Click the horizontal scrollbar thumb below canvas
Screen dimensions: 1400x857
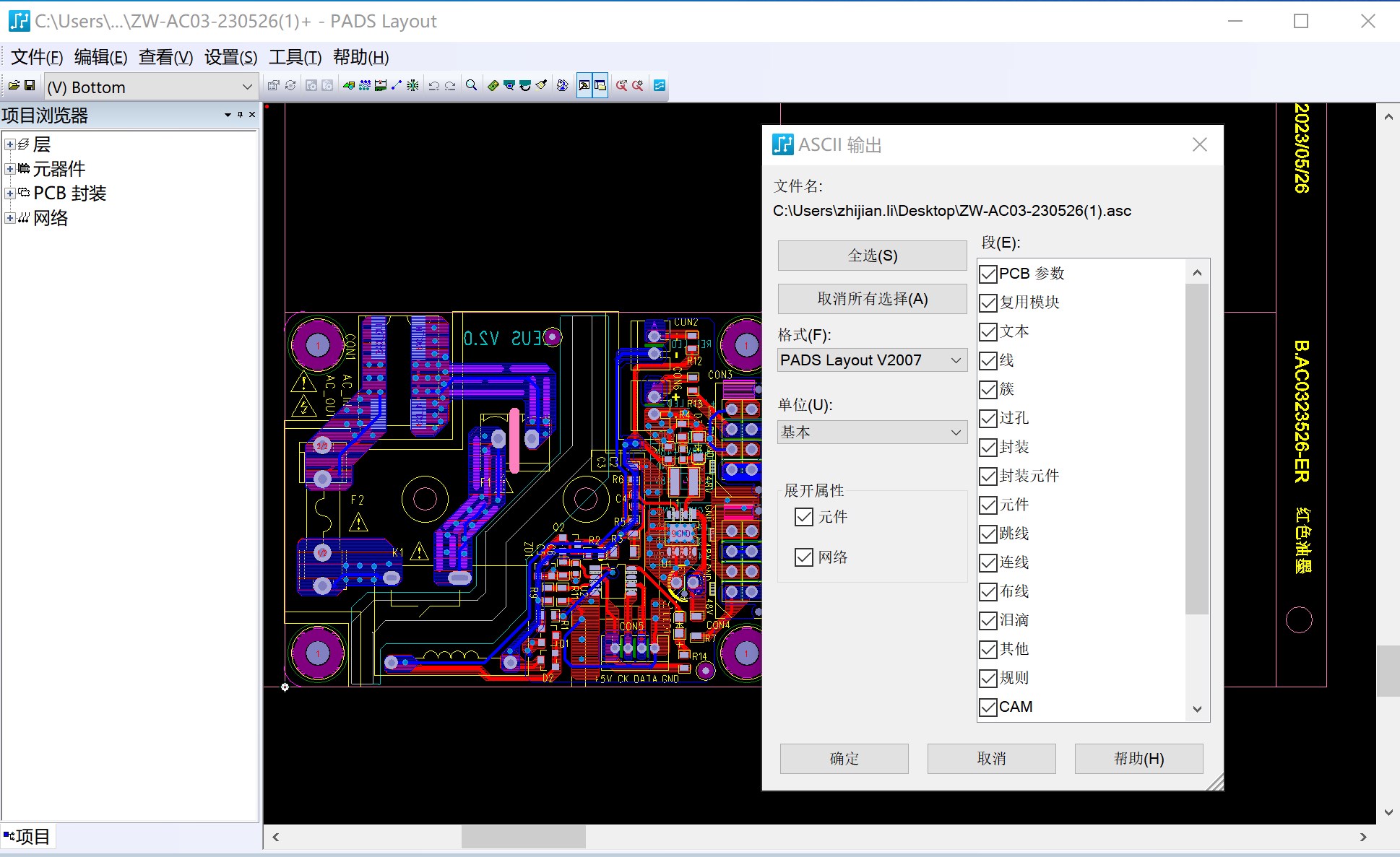click(x=523, y=837)
